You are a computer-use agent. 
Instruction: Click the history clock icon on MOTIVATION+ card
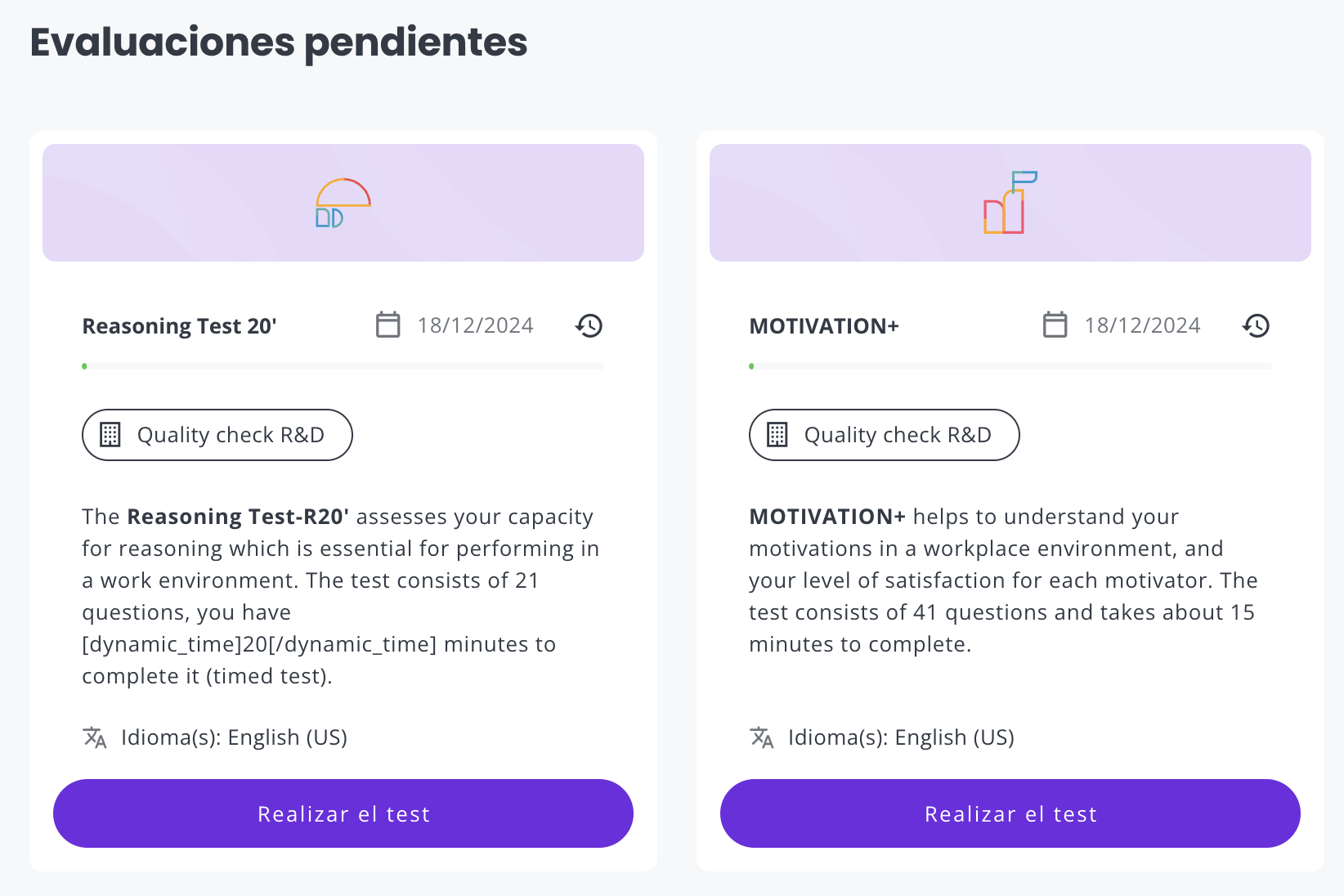[1256, 325]
